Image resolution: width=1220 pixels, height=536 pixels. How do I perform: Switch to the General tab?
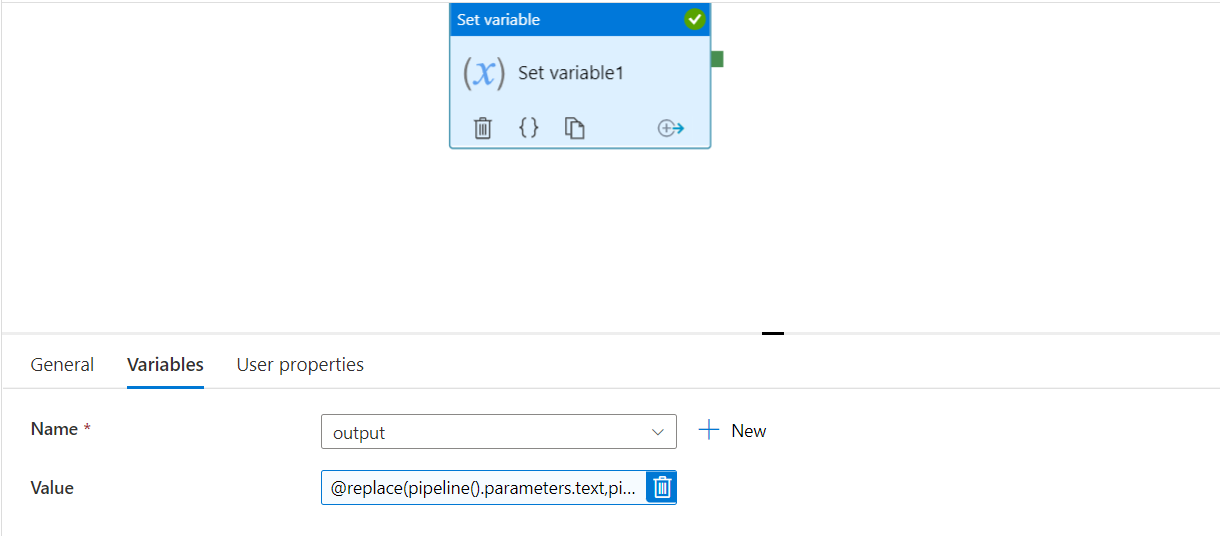(x=62, y=365)
